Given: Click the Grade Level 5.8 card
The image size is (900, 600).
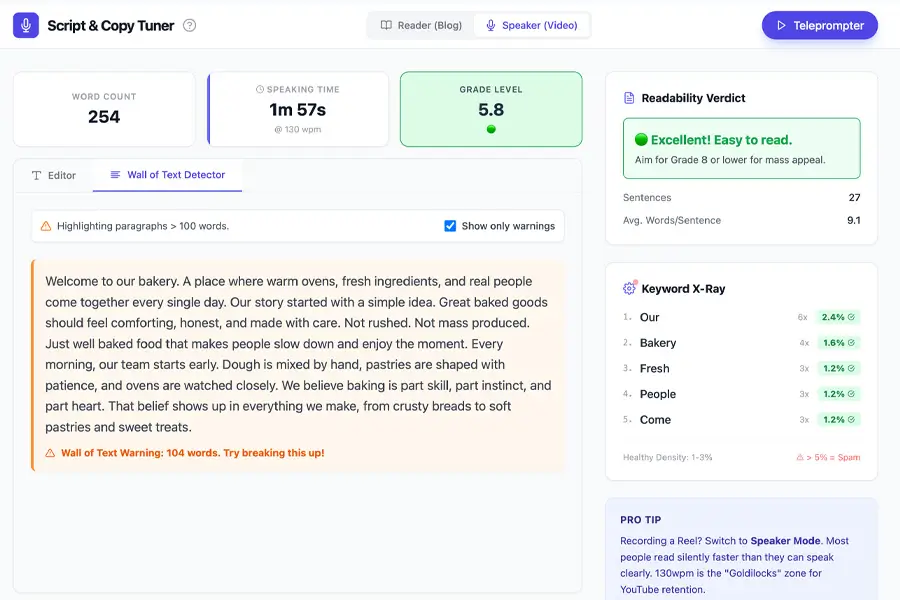Looking at the screenshot, I should click(x=491, y=109).
